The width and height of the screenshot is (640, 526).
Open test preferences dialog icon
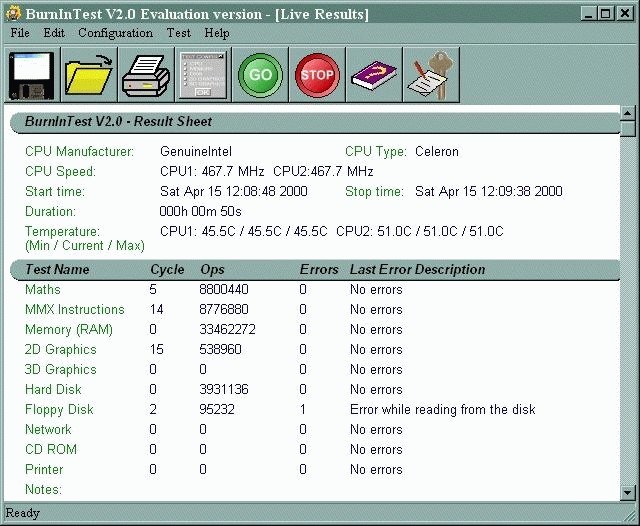pyautogui.click(x=203, y=75)
